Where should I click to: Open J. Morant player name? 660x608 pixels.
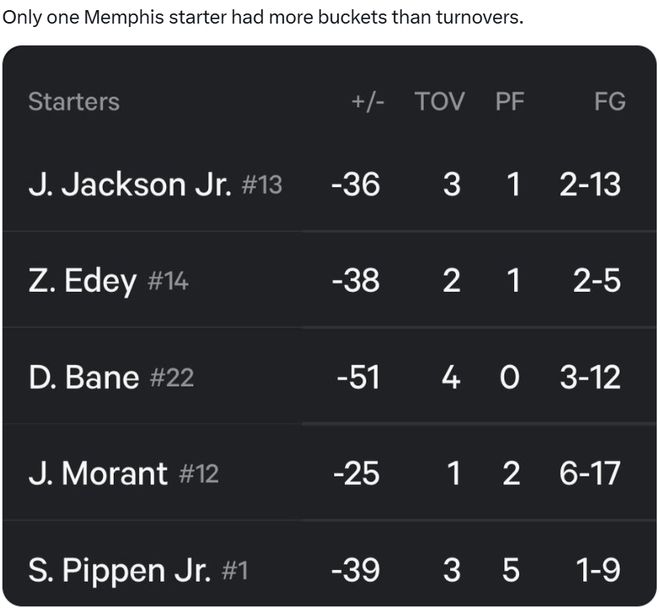click(98, 473)
